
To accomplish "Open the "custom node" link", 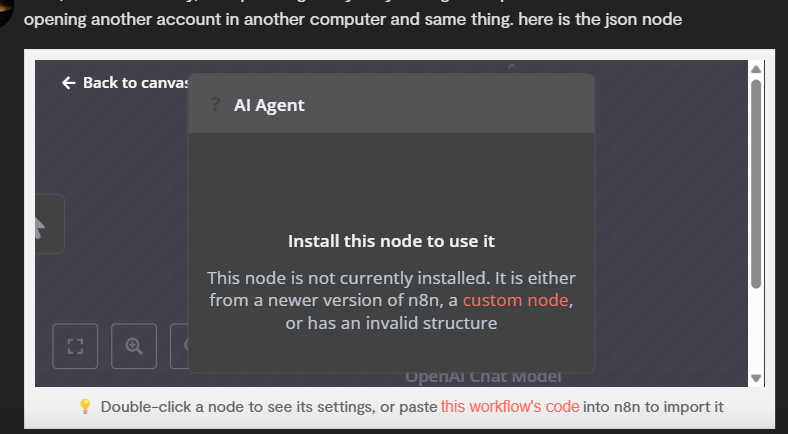I will tap(515, 300).
